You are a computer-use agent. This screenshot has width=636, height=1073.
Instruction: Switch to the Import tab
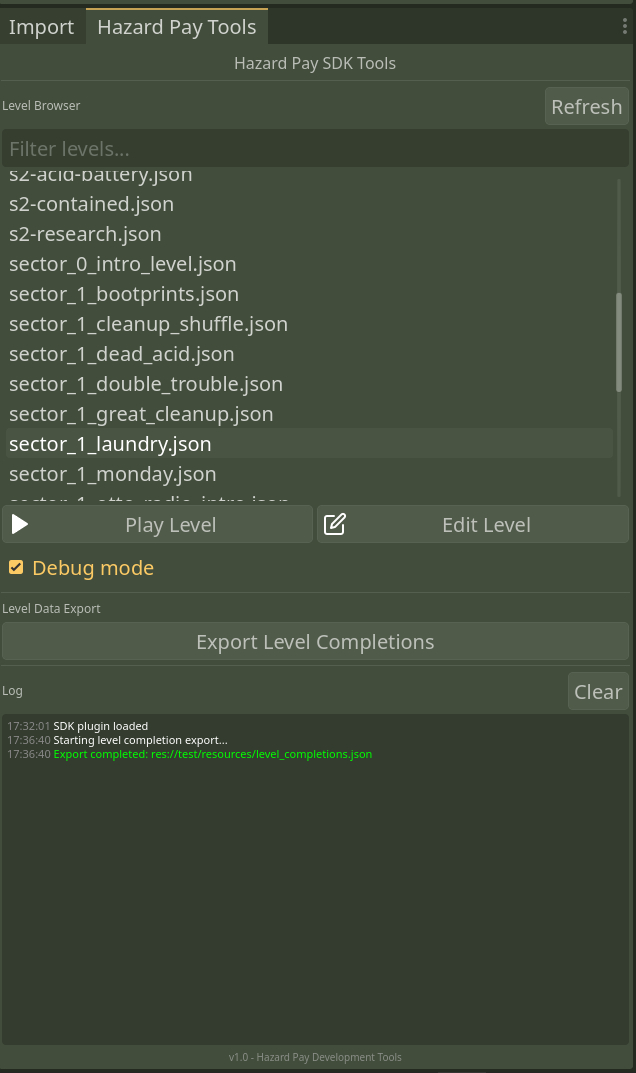click(x=41, y=27)
